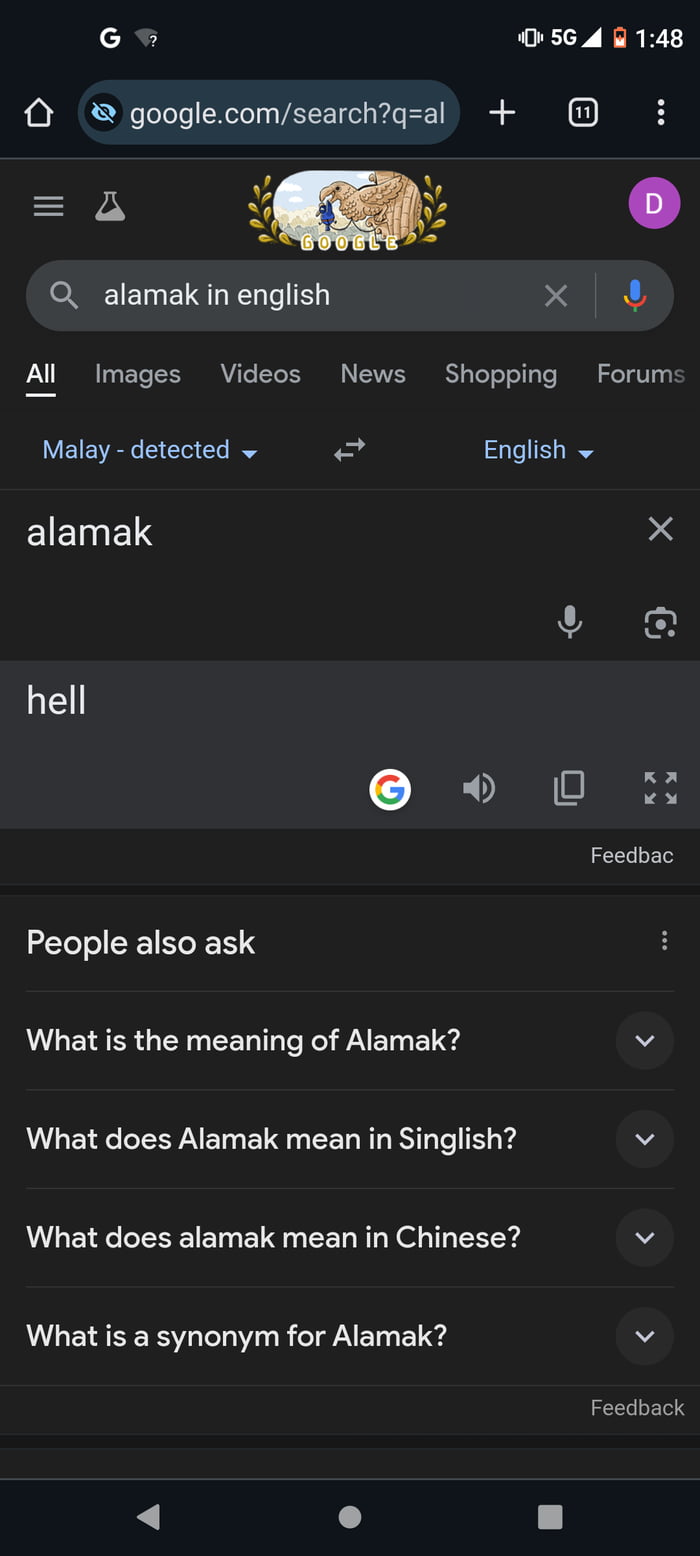
Task: Dismiss the alamak translation input
Action: (x=660, y=528)
